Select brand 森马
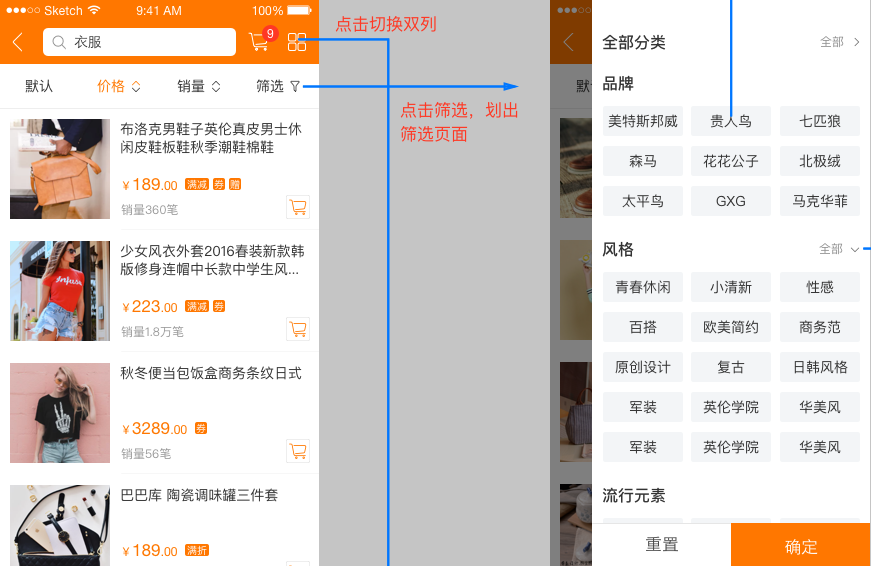Viewport: 871px width, 566px height. [x=643, y=161]
